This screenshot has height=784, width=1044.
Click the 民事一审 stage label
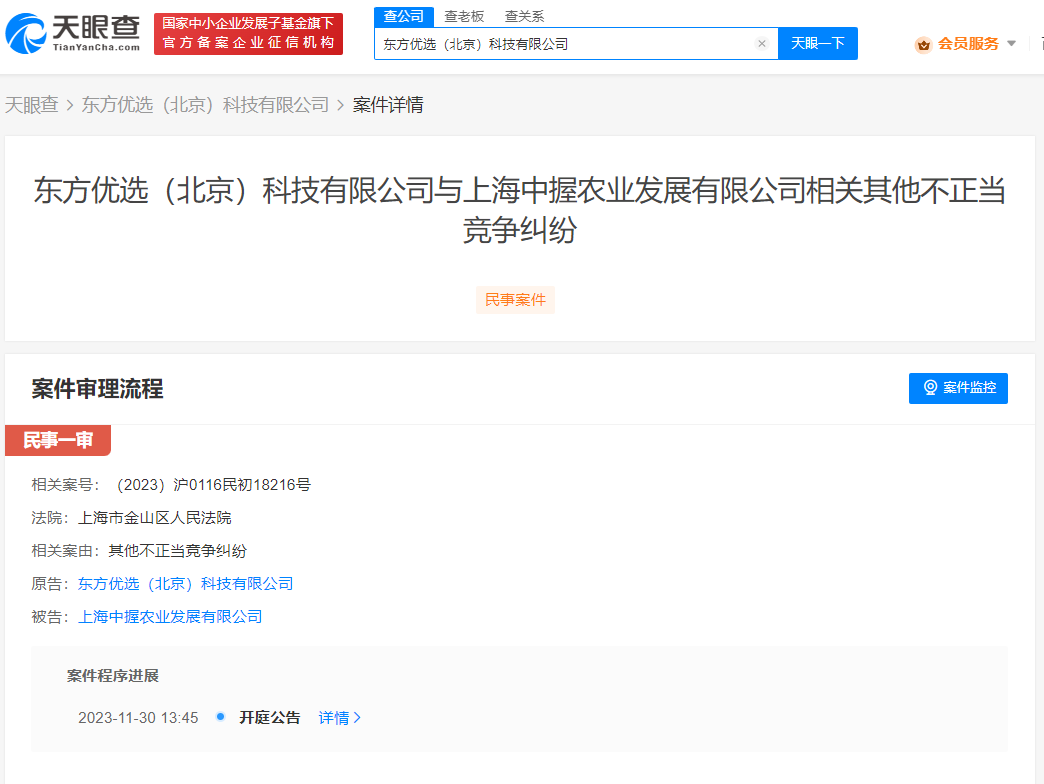58,441
